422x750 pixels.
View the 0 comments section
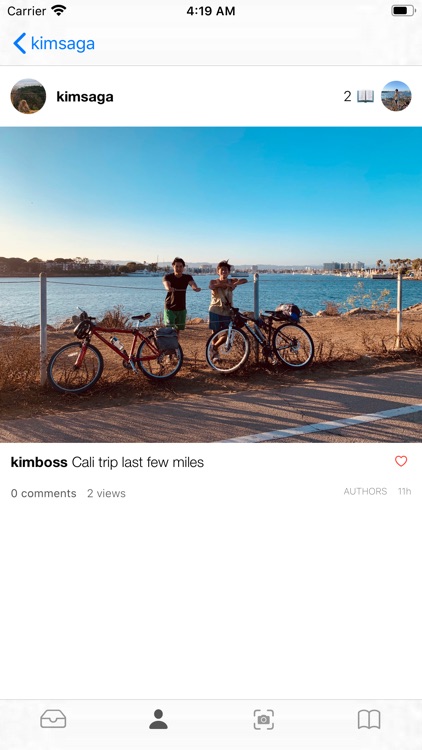[x=44, y=493]
